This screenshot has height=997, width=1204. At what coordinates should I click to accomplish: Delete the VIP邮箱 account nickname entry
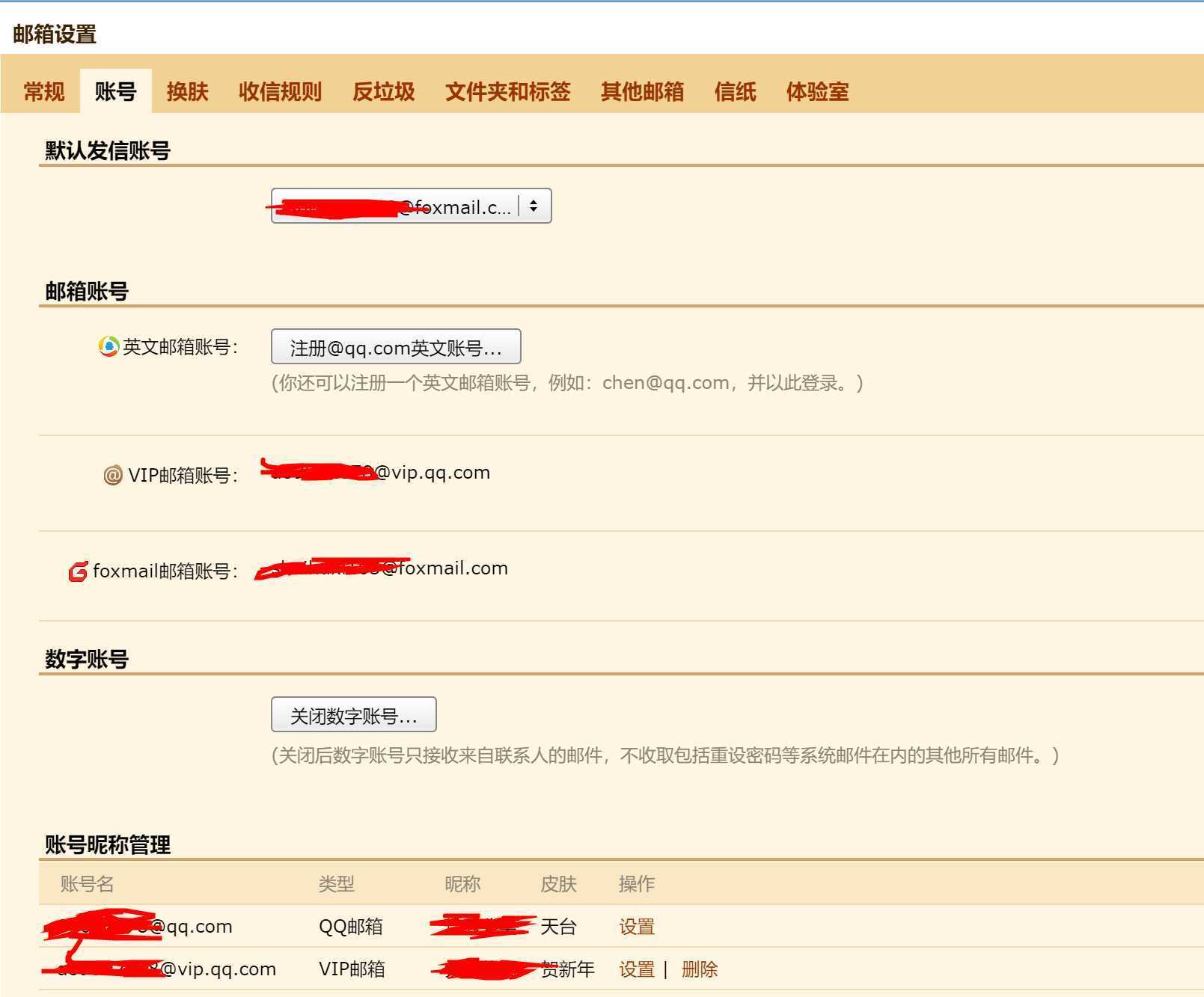pos(700,969)
